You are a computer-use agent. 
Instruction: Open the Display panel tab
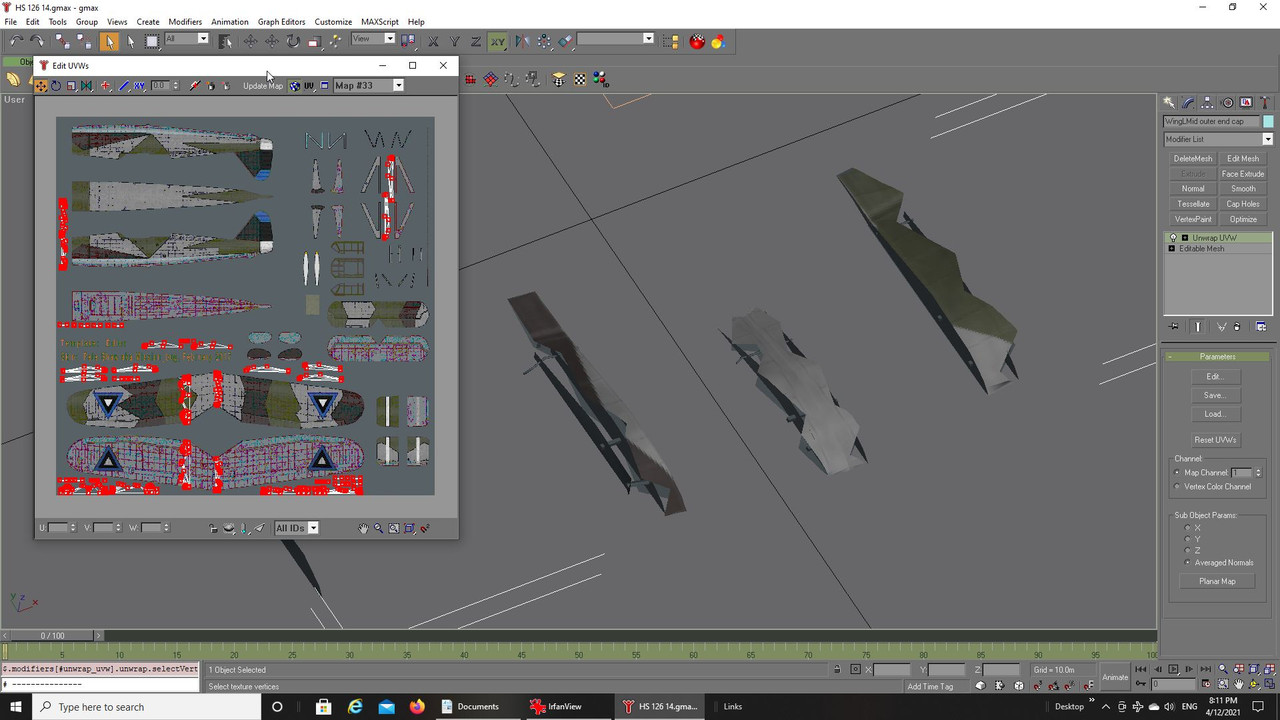point(1246,102)
